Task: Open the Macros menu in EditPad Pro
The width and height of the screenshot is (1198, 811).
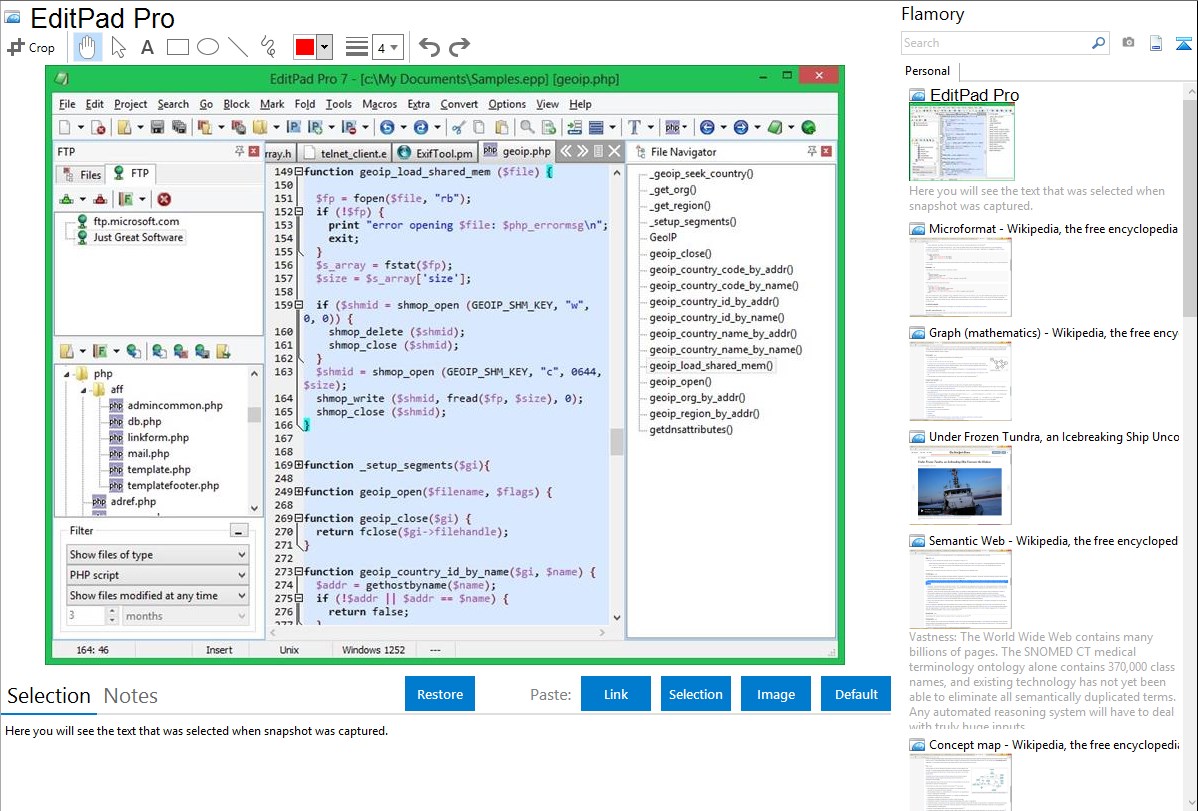Action: (x=380, y=104)
